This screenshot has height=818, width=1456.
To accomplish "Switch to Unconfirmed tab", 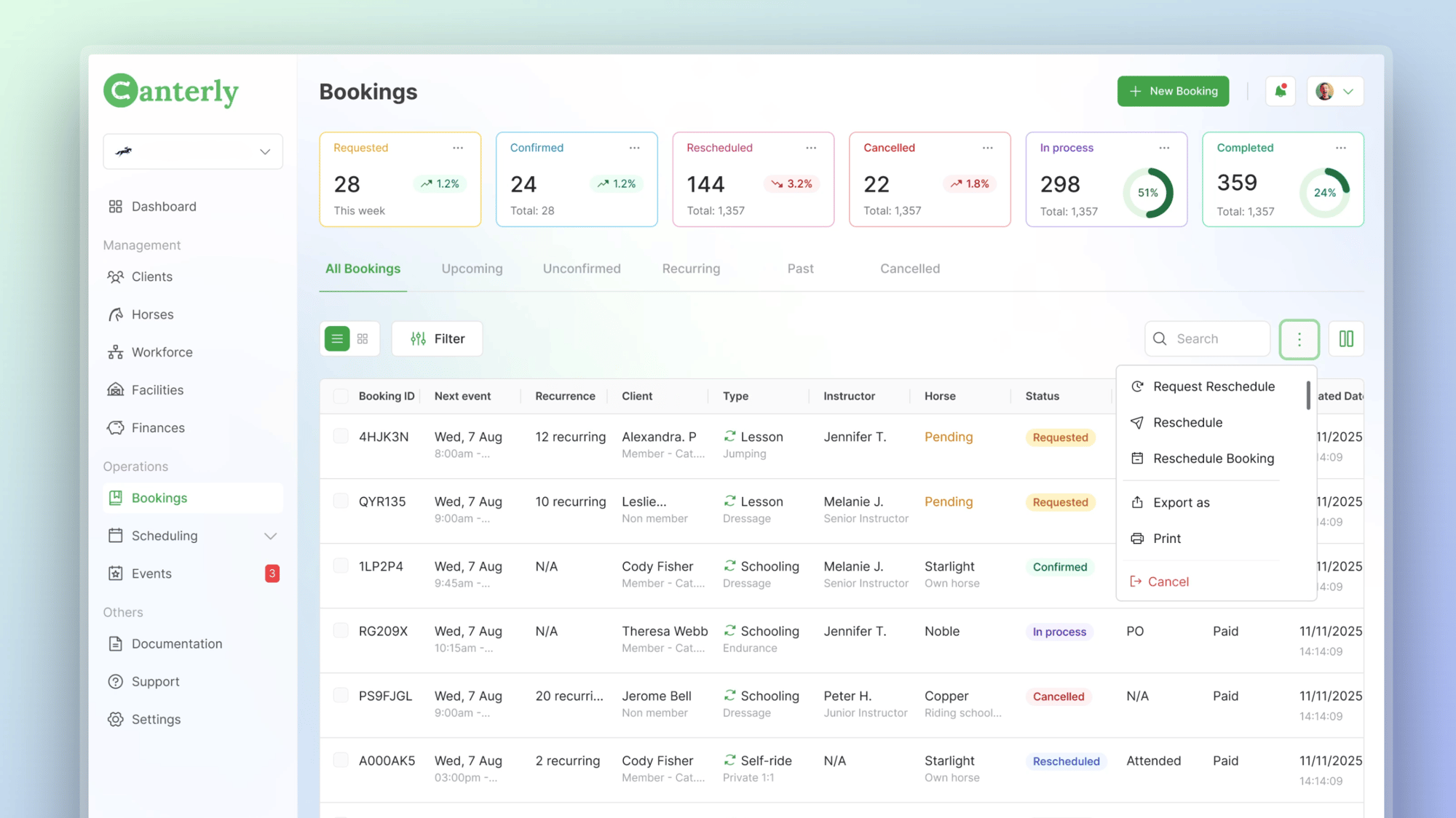I will click(x=582, y=269).
